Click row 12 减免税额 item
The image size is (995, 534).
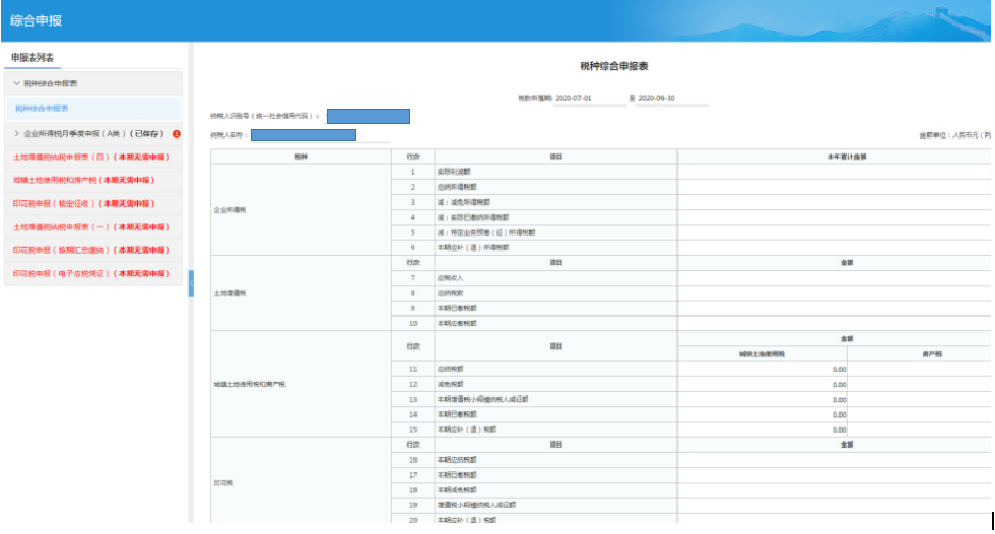click(x=450, y=384)
